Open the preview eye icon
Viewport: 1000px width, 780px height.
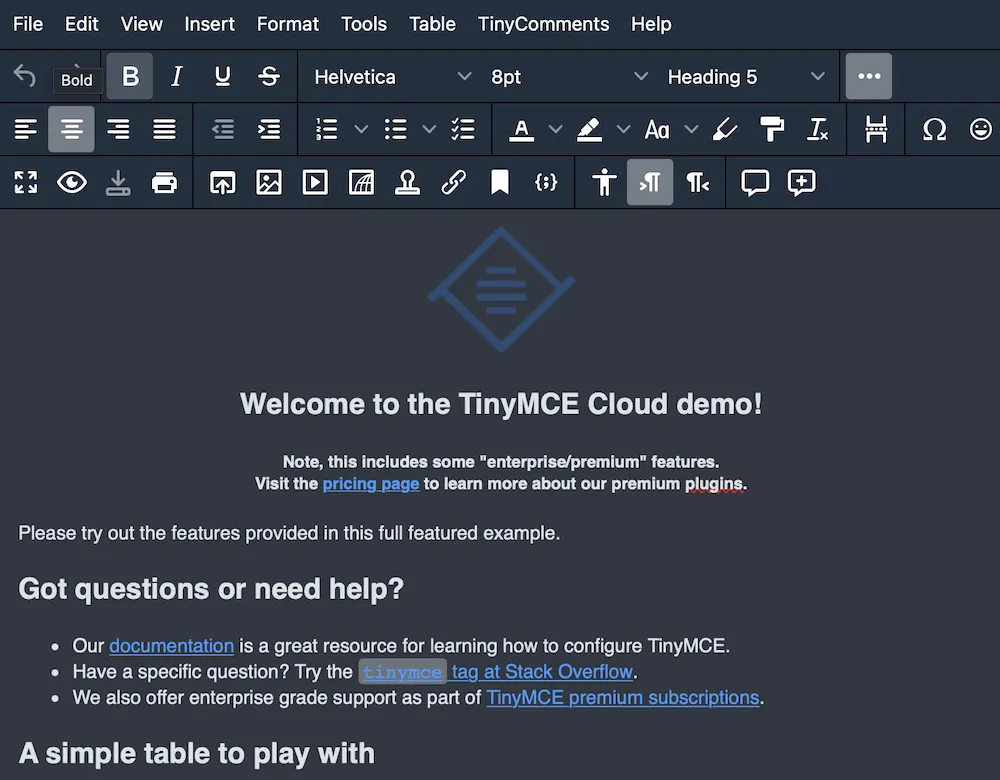[x=71, y=182]
